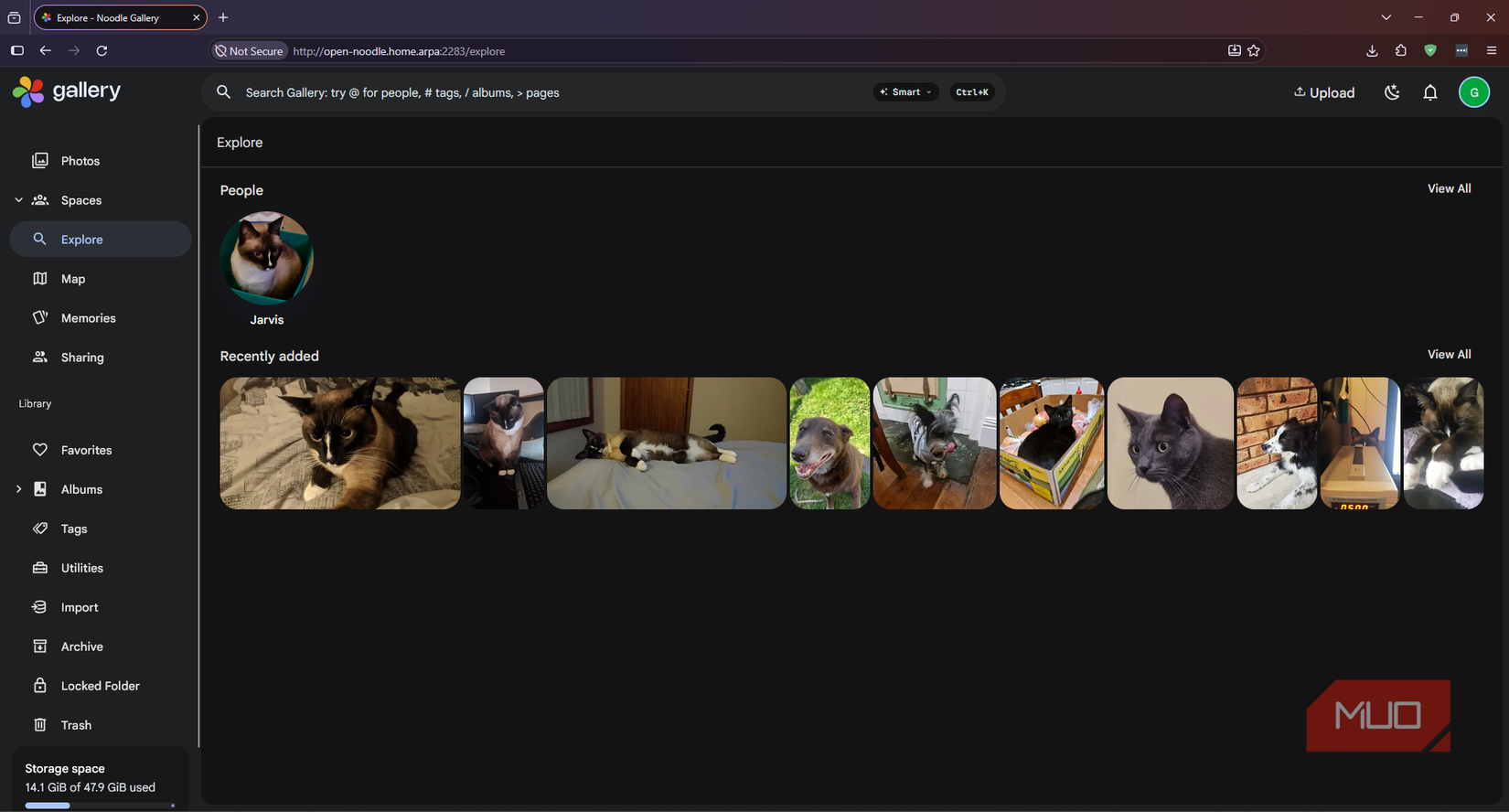
Task: Open the Locked Folder
Action: (101, 686)
